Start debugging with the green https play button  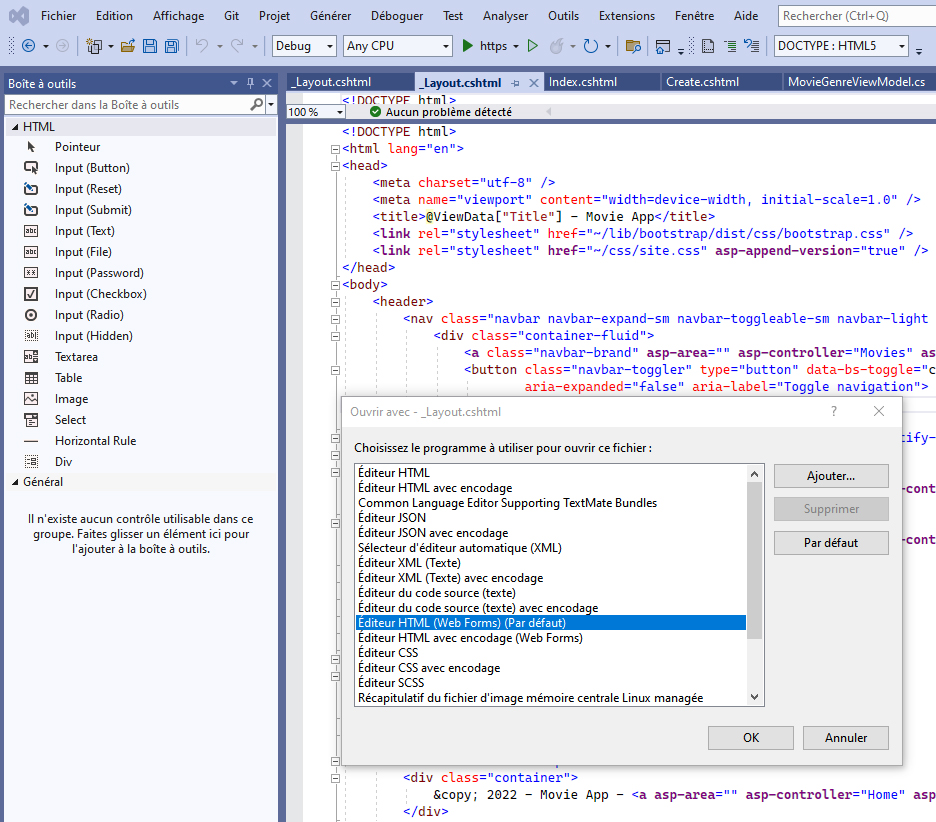coord(485,46)
